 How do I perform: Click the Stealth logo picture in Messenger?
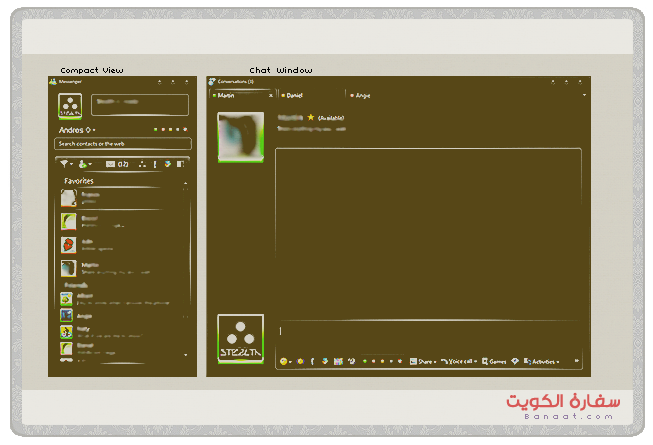click(x=70, y=105)
